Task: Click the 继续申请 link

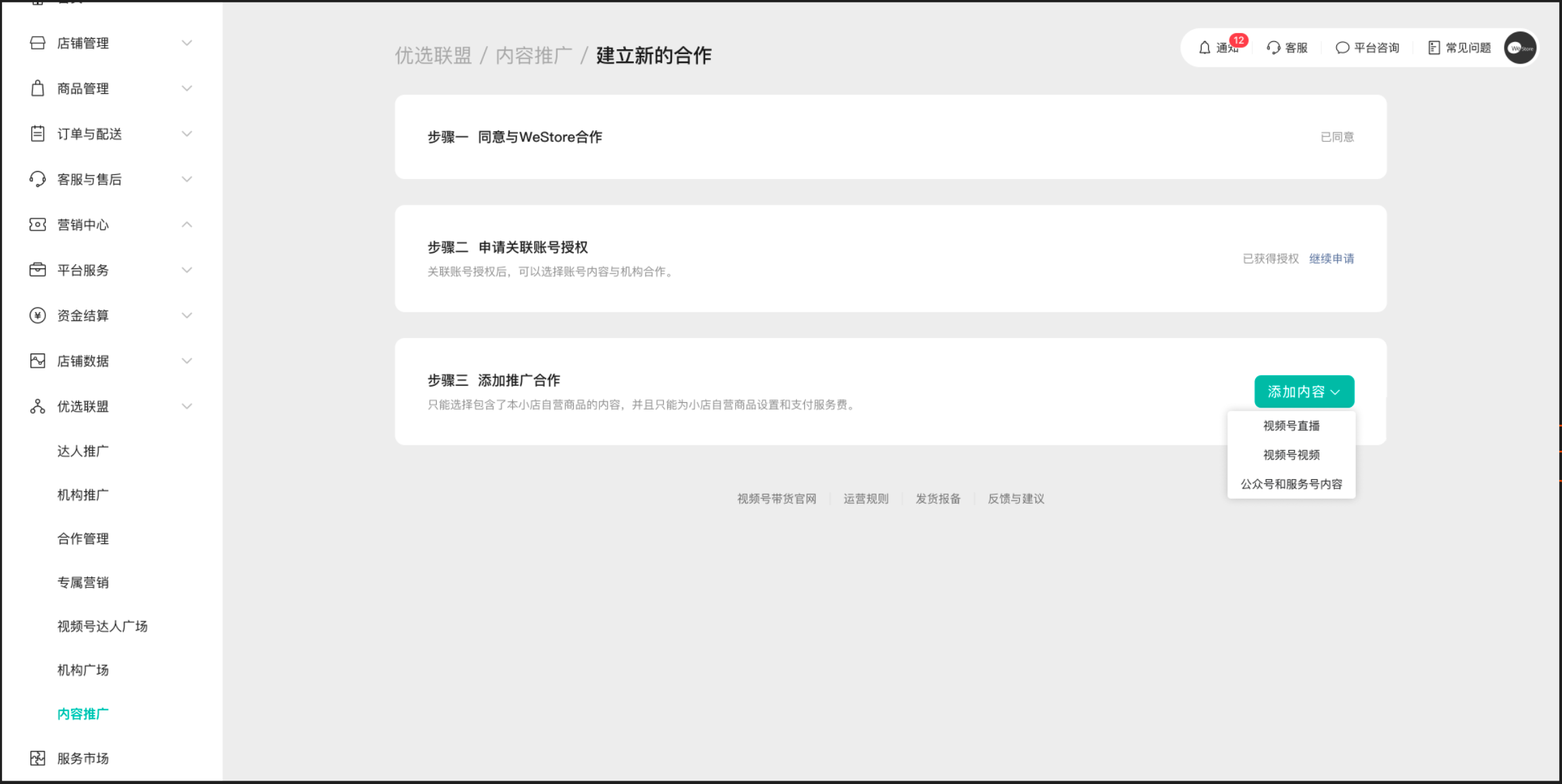Action: [x=1331, y=259]
